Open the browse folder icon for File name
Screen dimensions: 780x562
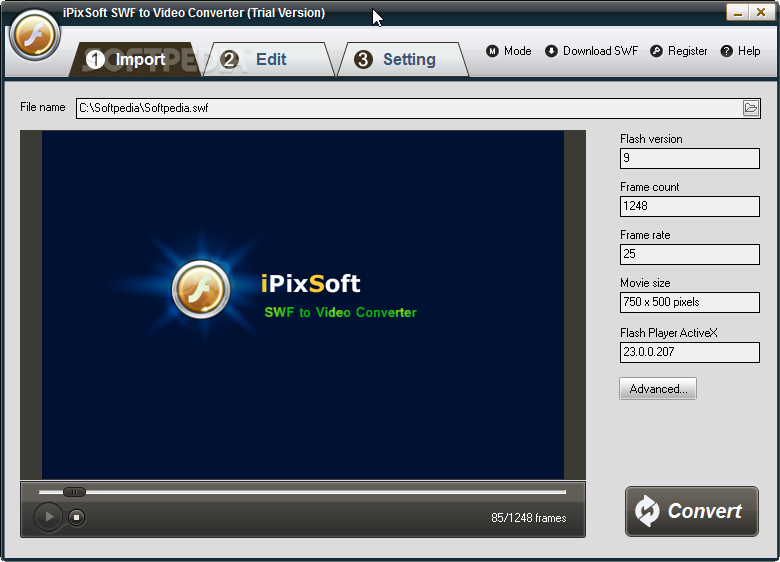click(751, 108)
